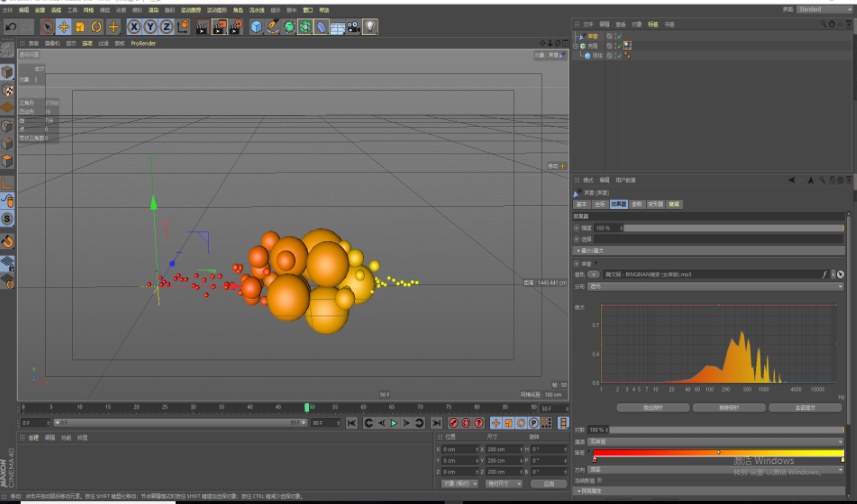Play the sound track preview button

(x=594, y=274)
